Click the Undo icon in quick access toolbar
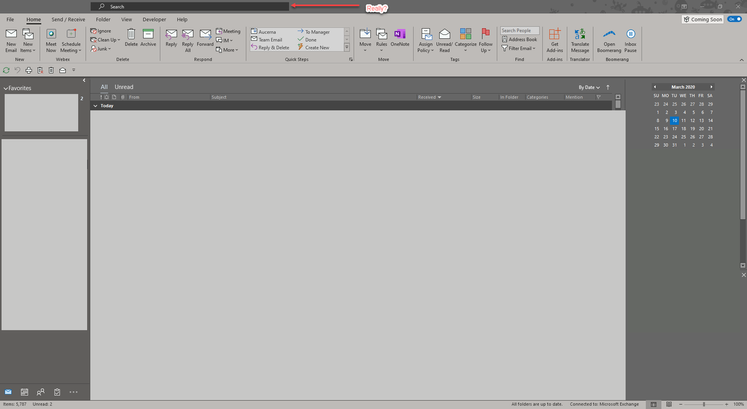Image resolution: width=747 pixels, height=409 pixels. click(x=17, y=70)
